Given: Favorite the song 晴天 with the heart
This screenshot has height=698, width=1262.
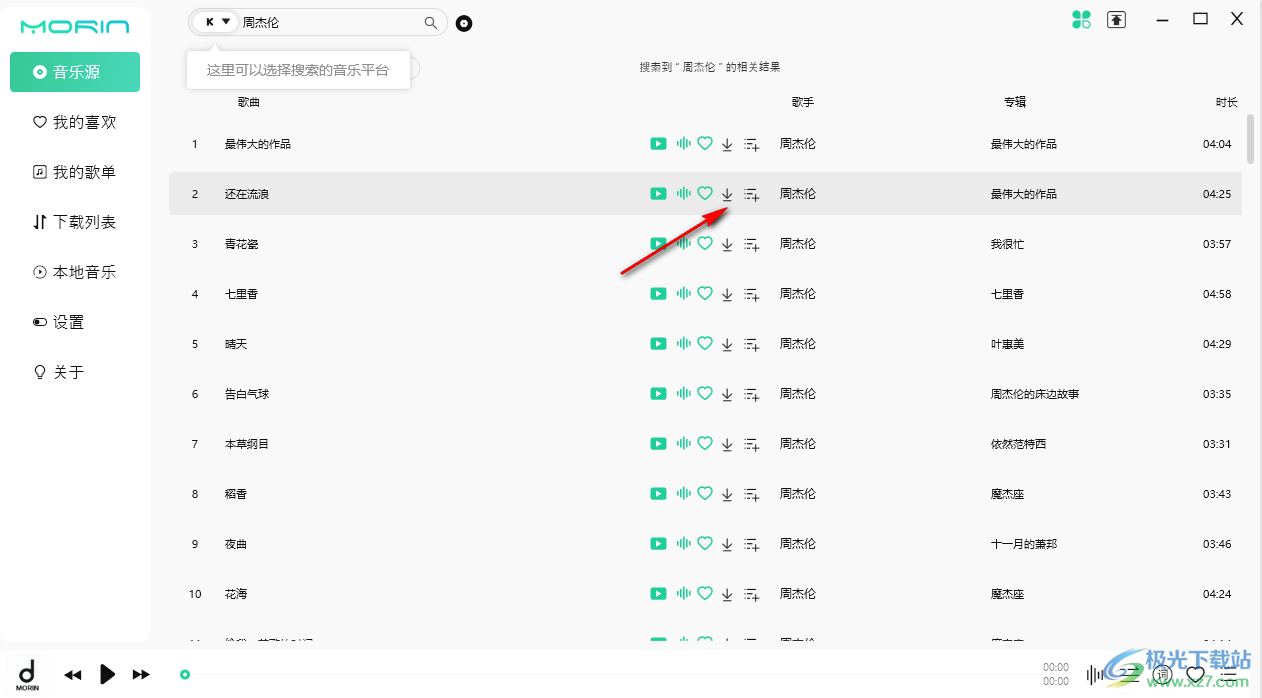Looking at the screenshot, I should coord(705,344).
